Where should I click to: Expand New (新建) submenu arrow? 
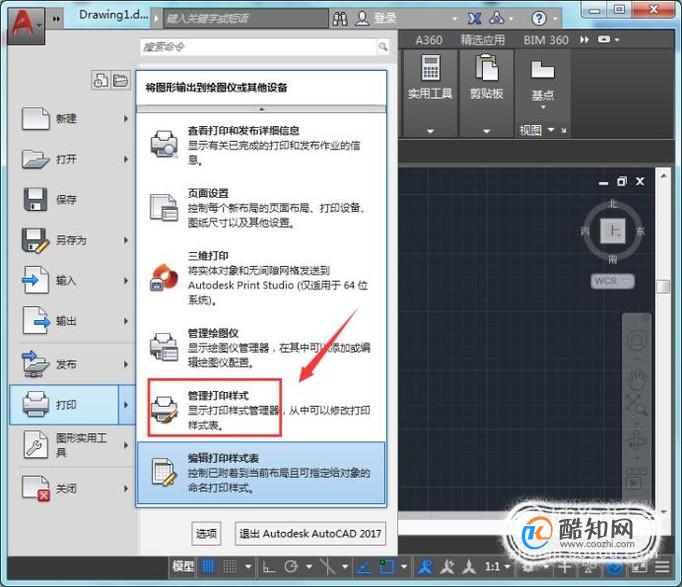(x=126, y=119)
